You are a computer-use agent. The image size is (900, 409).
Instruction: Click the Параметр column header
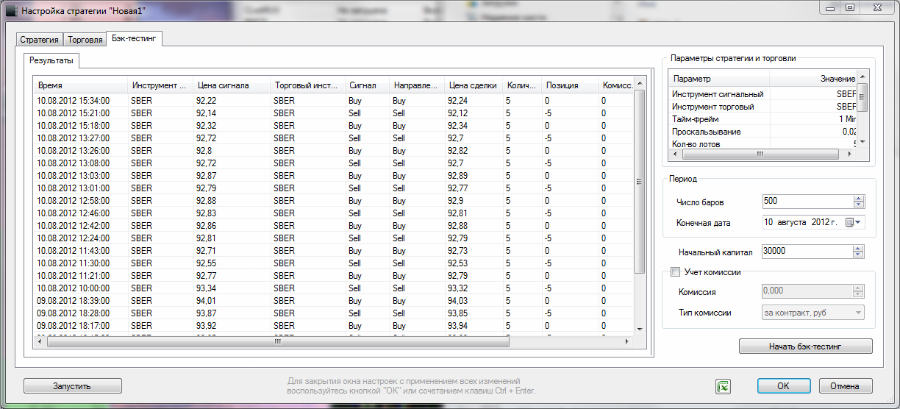(719, 79)
